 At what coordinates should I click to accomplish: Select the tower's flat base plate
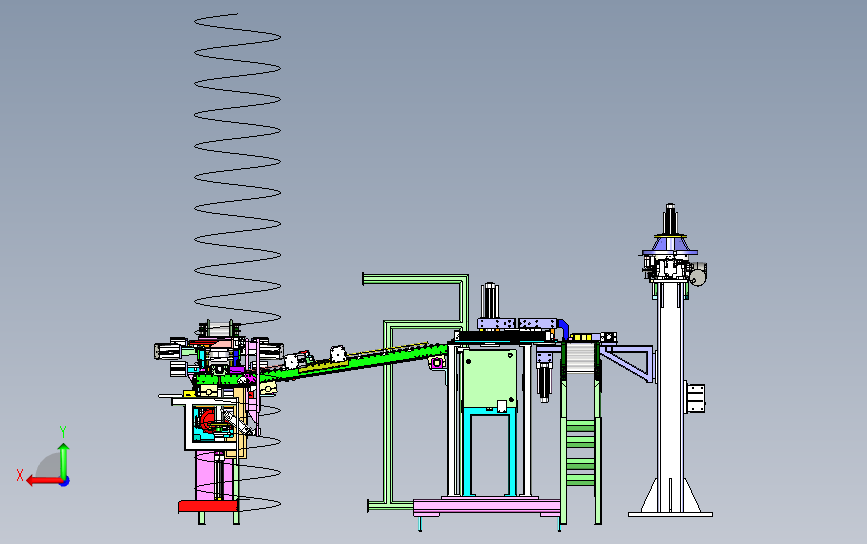click(670, 514)
